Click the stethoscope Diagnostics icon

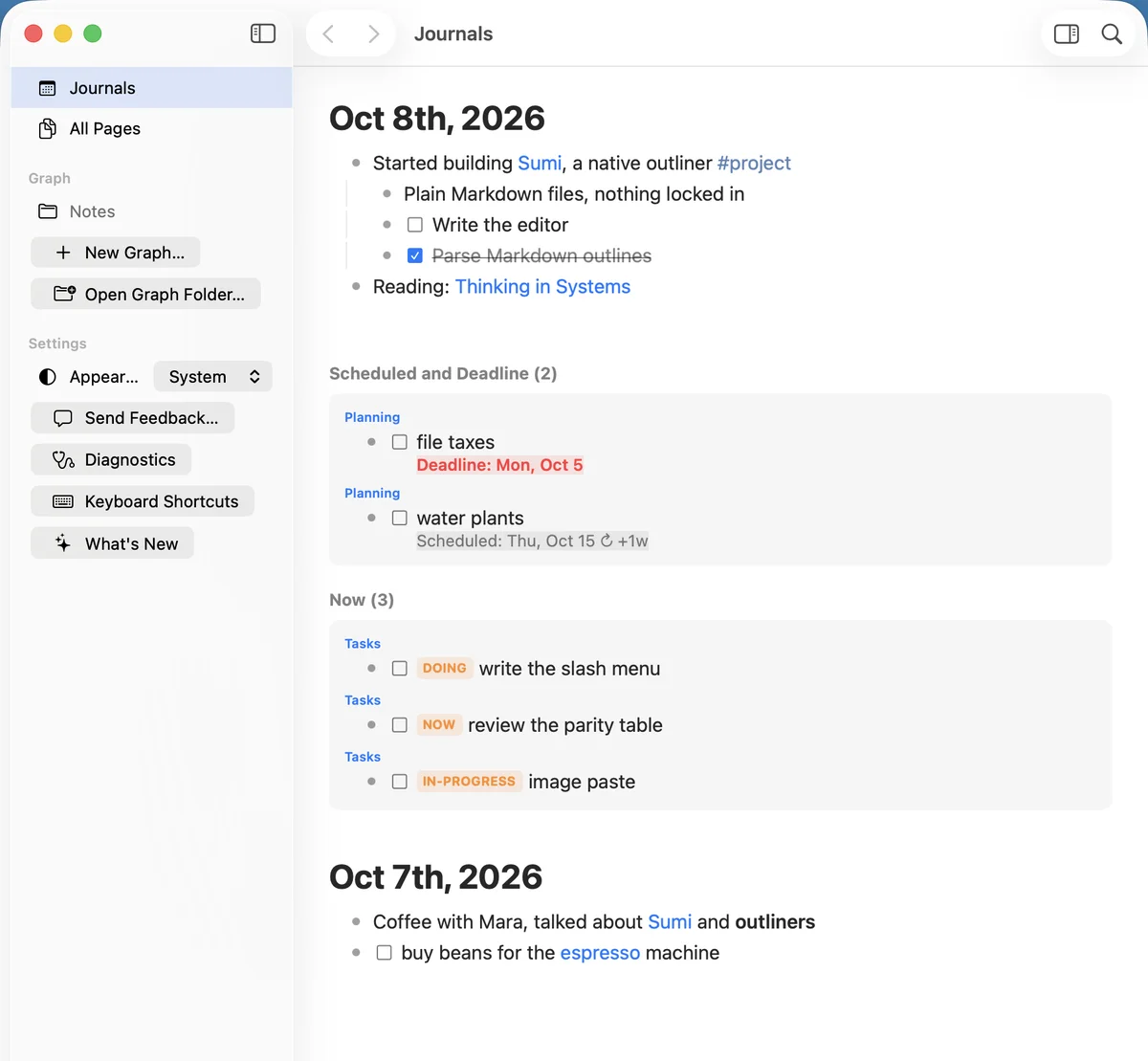pos(63,460)
